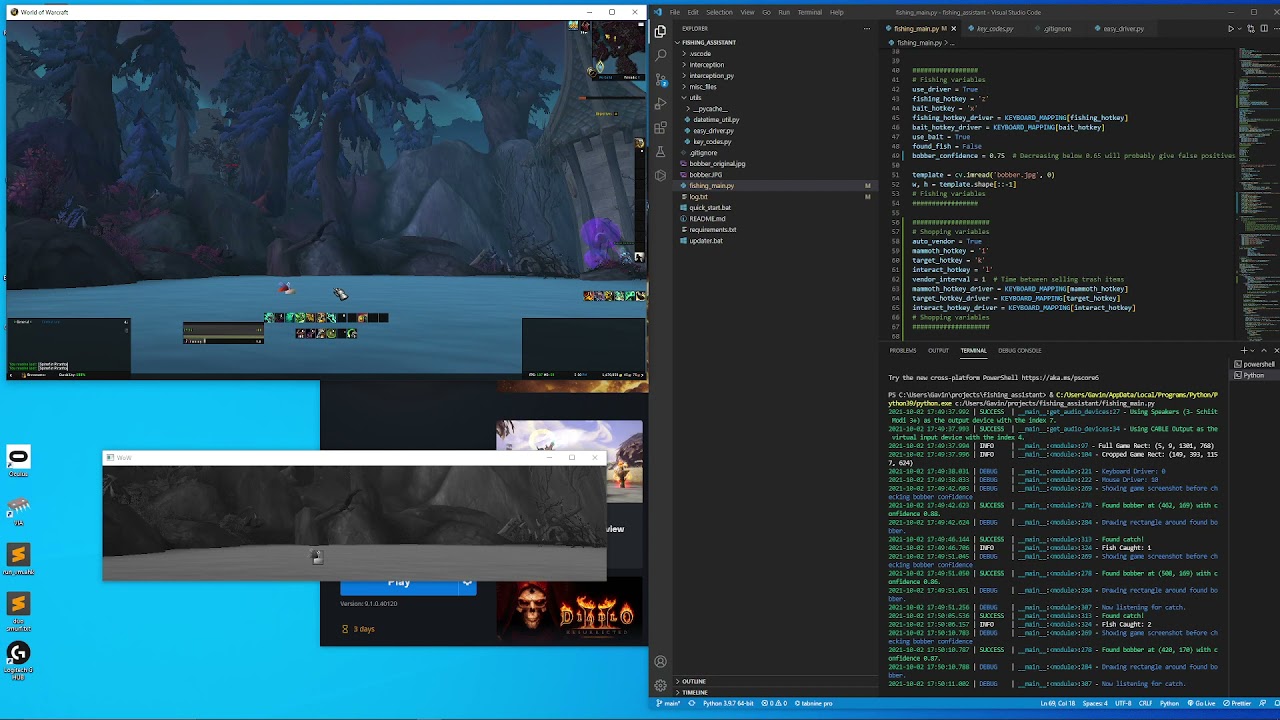
Task: Switch to the OUTPUT panel tab
Action: (938, 350)
